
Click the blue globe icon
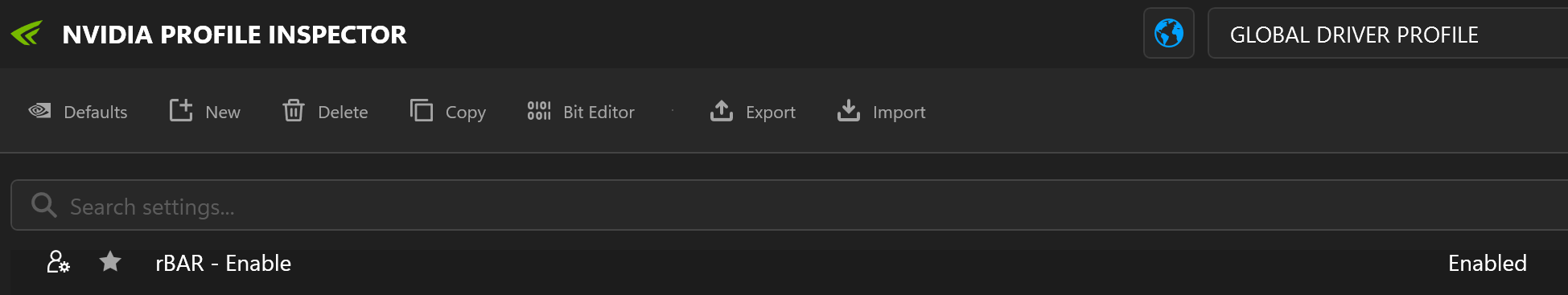pos(1169,34)
